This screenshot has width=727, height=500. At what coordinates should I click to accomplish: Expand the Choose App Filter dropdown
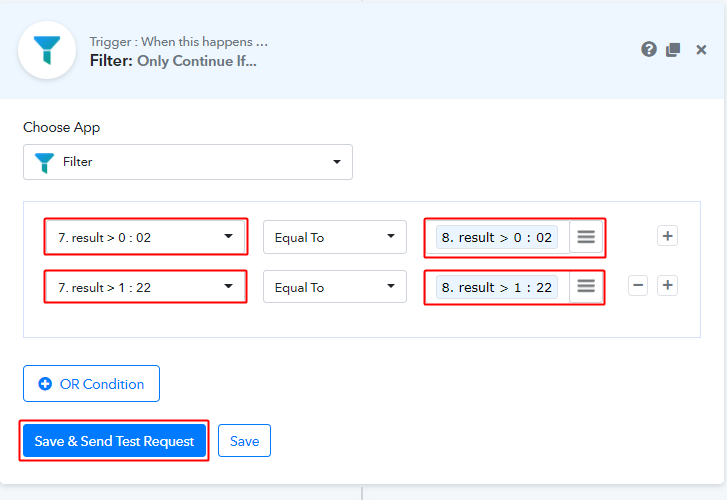188,162
